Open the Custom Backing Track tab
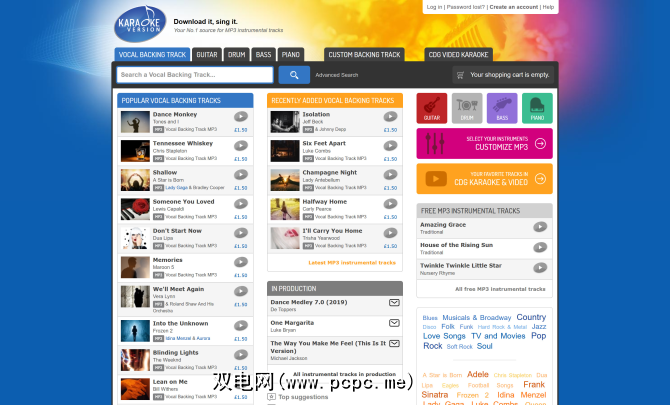The height and width of the screenshot is (405, 670). 364,55
